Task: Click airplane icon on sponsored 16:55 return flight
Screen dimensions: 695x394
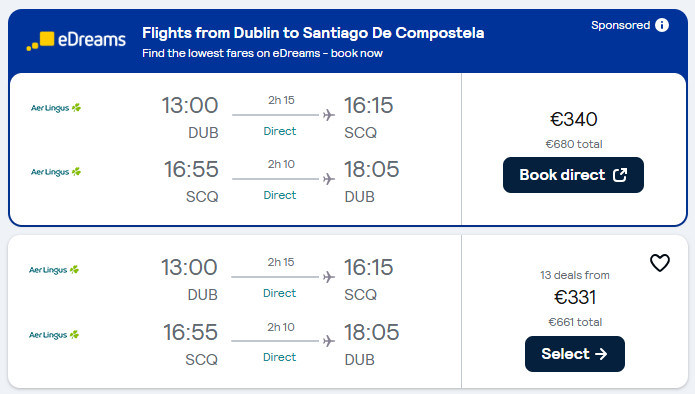Action: tap(328, 179)
